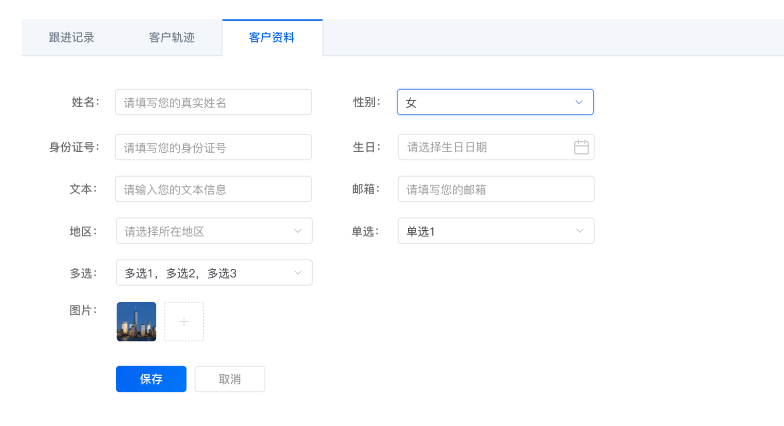This screenshot has width=784, height=426.
Task: Click the 取消 cancel button
Action: coord(230,379)
